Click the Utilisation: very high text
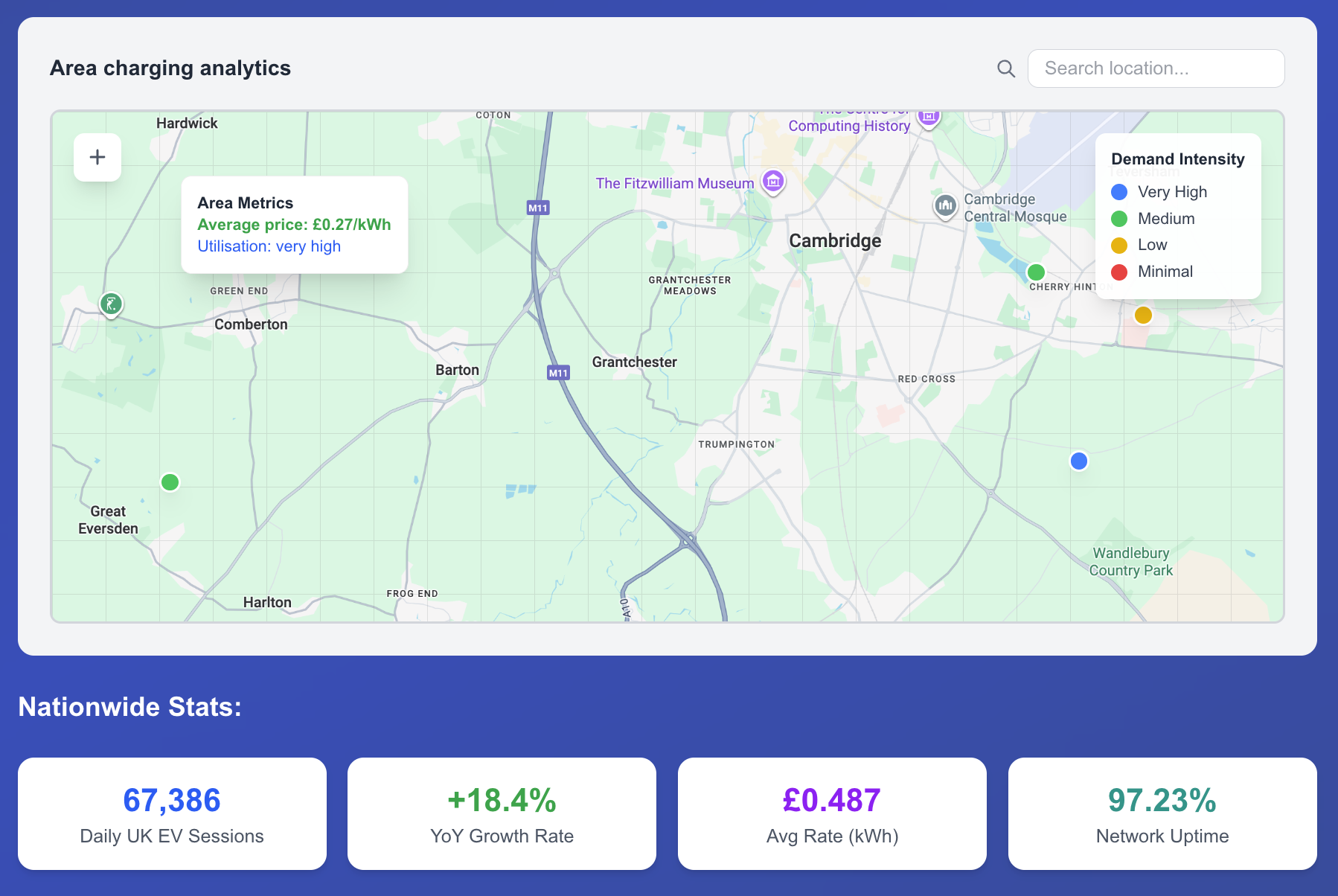The height and width of the screenshot is (896, 1338). [x=269, y=246]
